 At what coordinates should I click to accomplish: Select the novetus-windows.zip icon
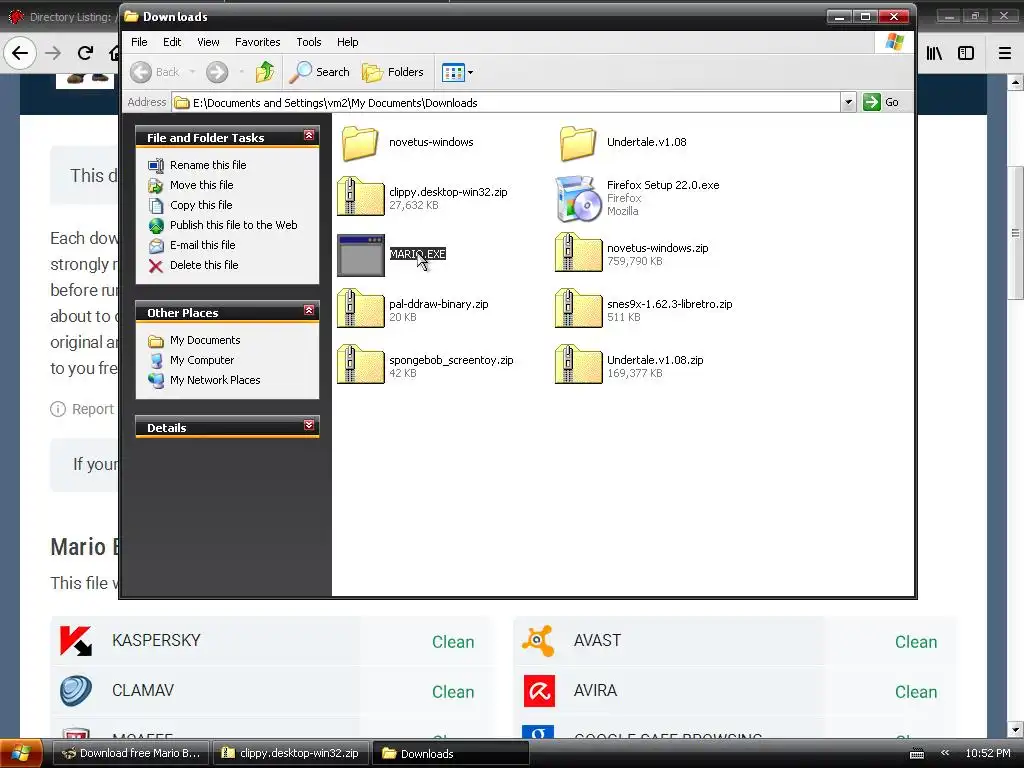tap(578, 253)
